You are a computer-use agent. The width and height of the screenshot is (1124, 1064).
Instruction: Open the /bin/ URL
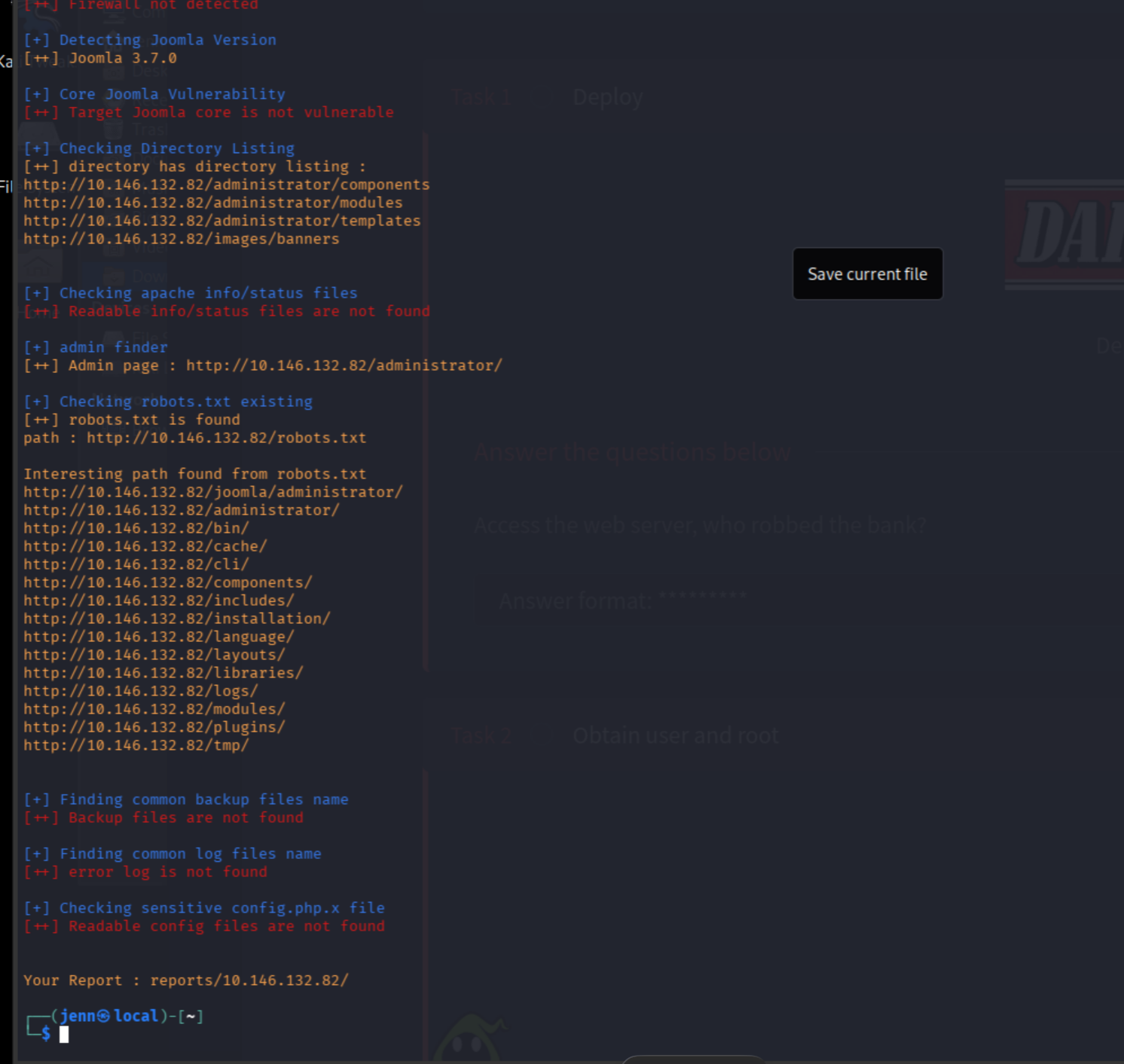pyautogui.click(x=136, y=528)
